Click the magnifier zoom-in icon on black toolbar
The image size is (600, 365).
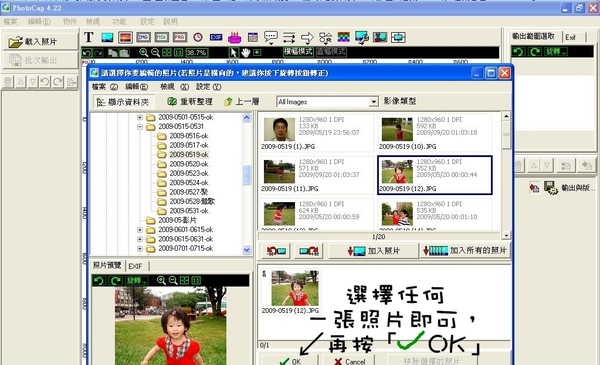pyautogui.click(x=143, y=52)
